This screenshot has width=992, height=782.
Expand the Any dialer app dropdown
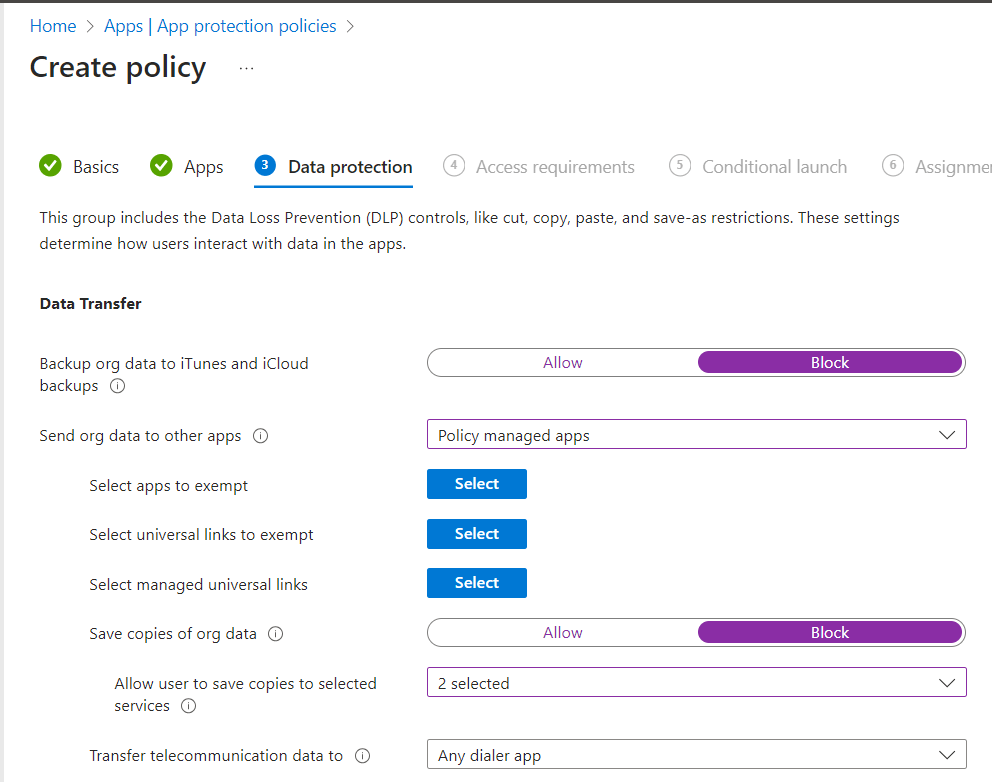click(696, 755)
